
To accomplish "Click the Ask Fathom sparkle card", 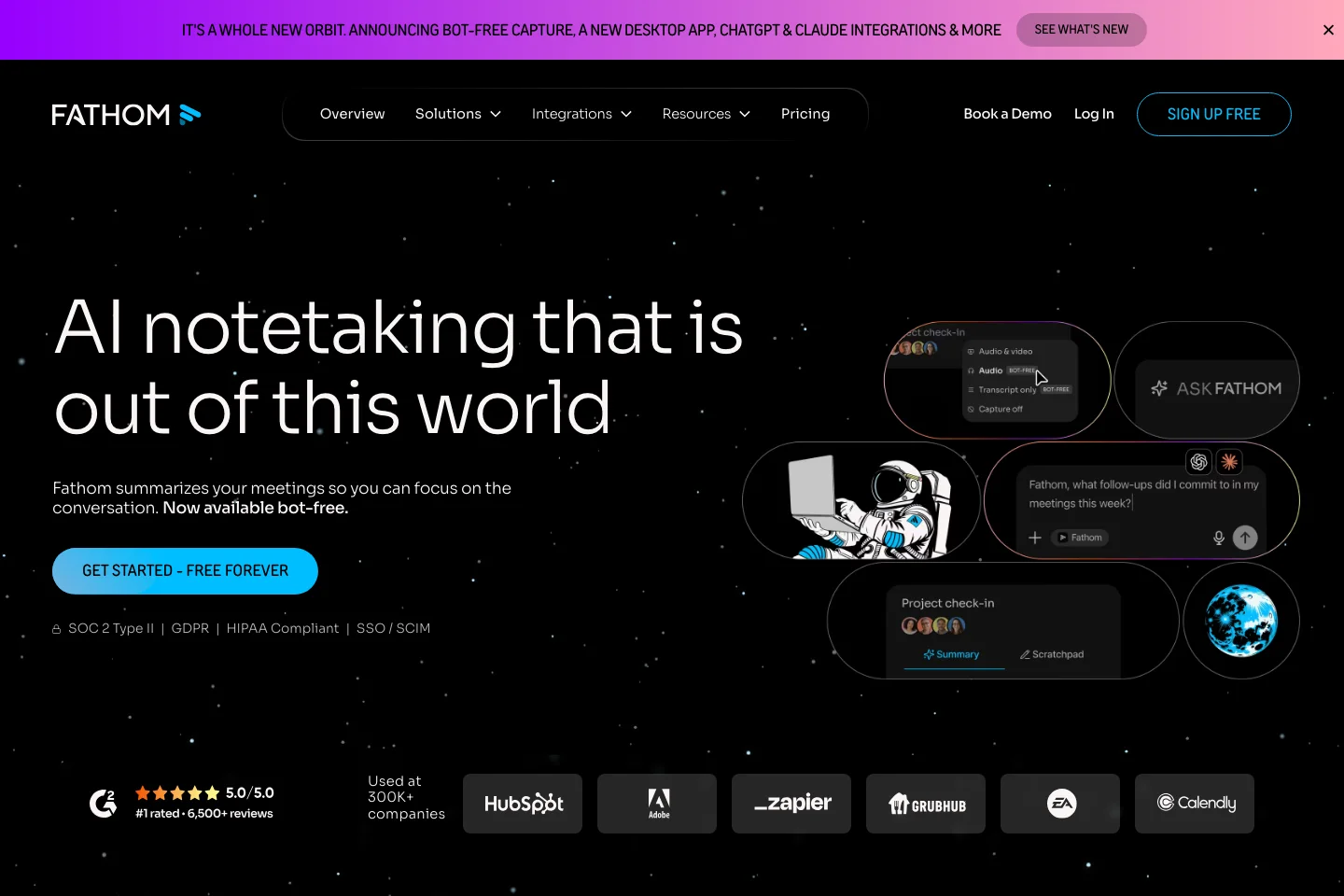I will [1207, 380].
